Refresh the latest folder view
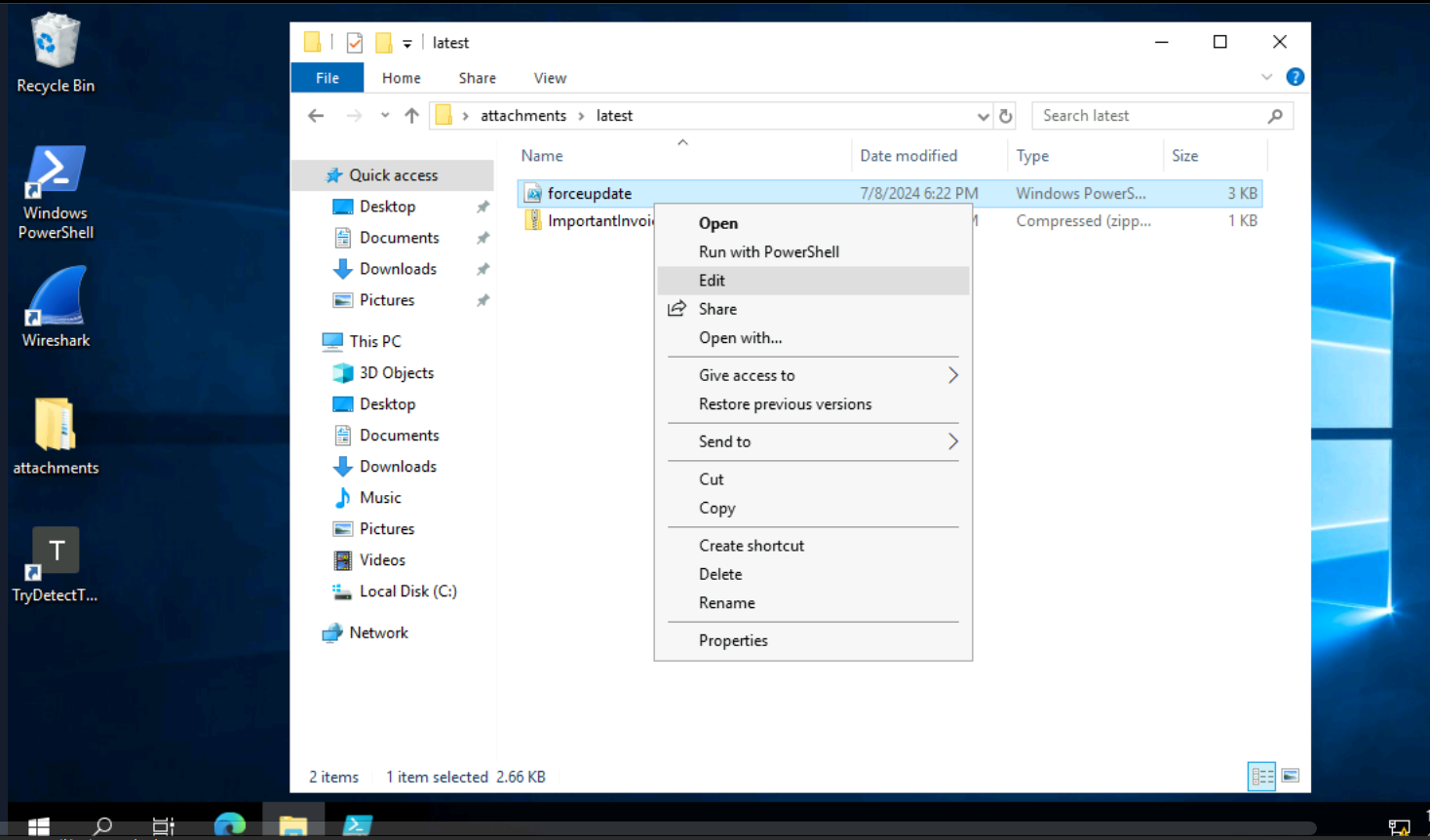 (x=1006, y=115)
